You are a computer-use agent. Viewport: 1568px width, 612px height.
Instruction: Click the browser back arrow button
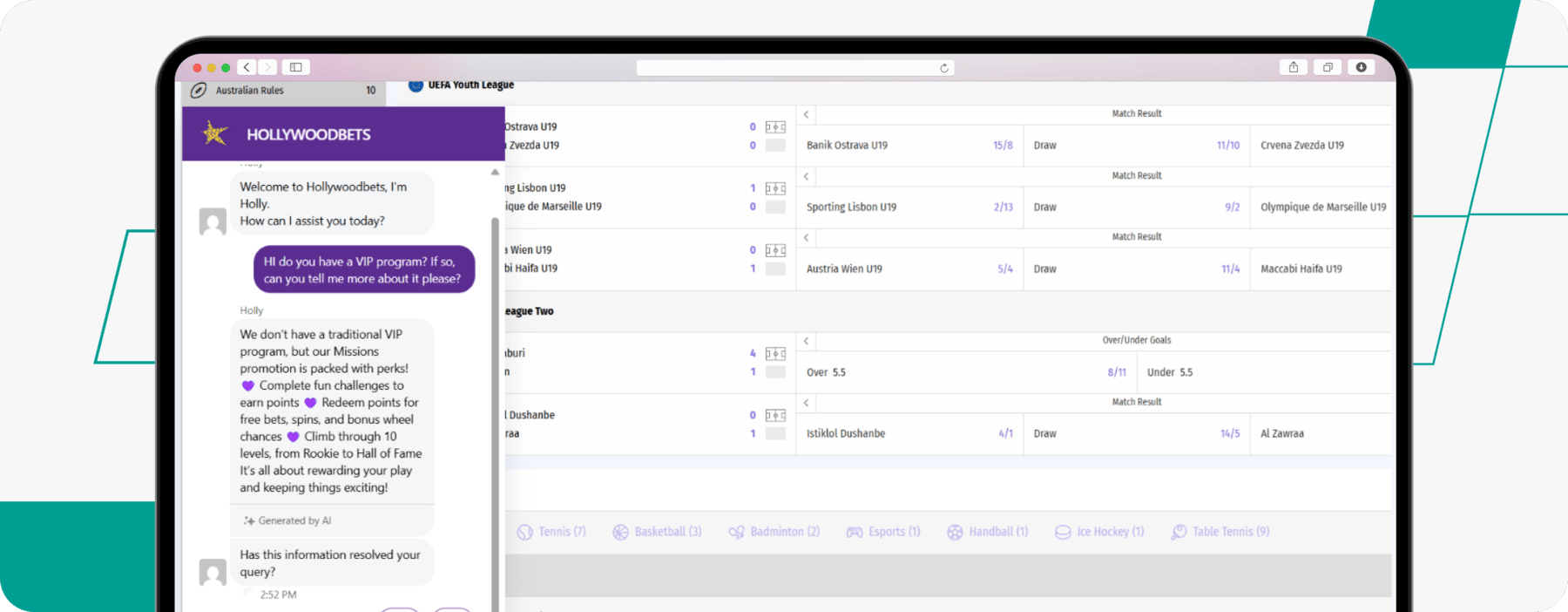tap(247, 67)
